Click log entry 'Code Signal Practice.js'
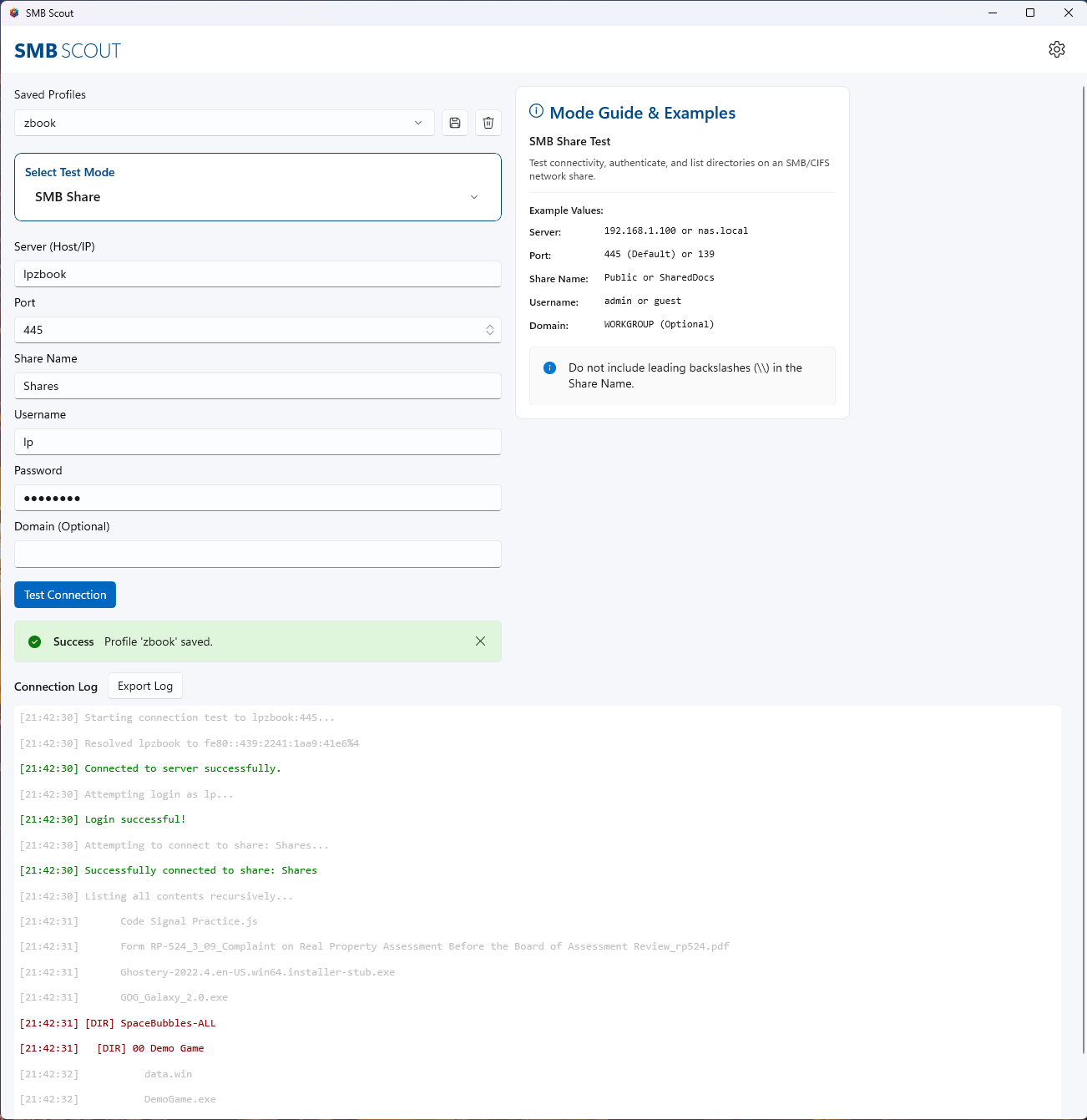Image resolution: width=1087 pixels, height=1120 pixels. (189, 921)
